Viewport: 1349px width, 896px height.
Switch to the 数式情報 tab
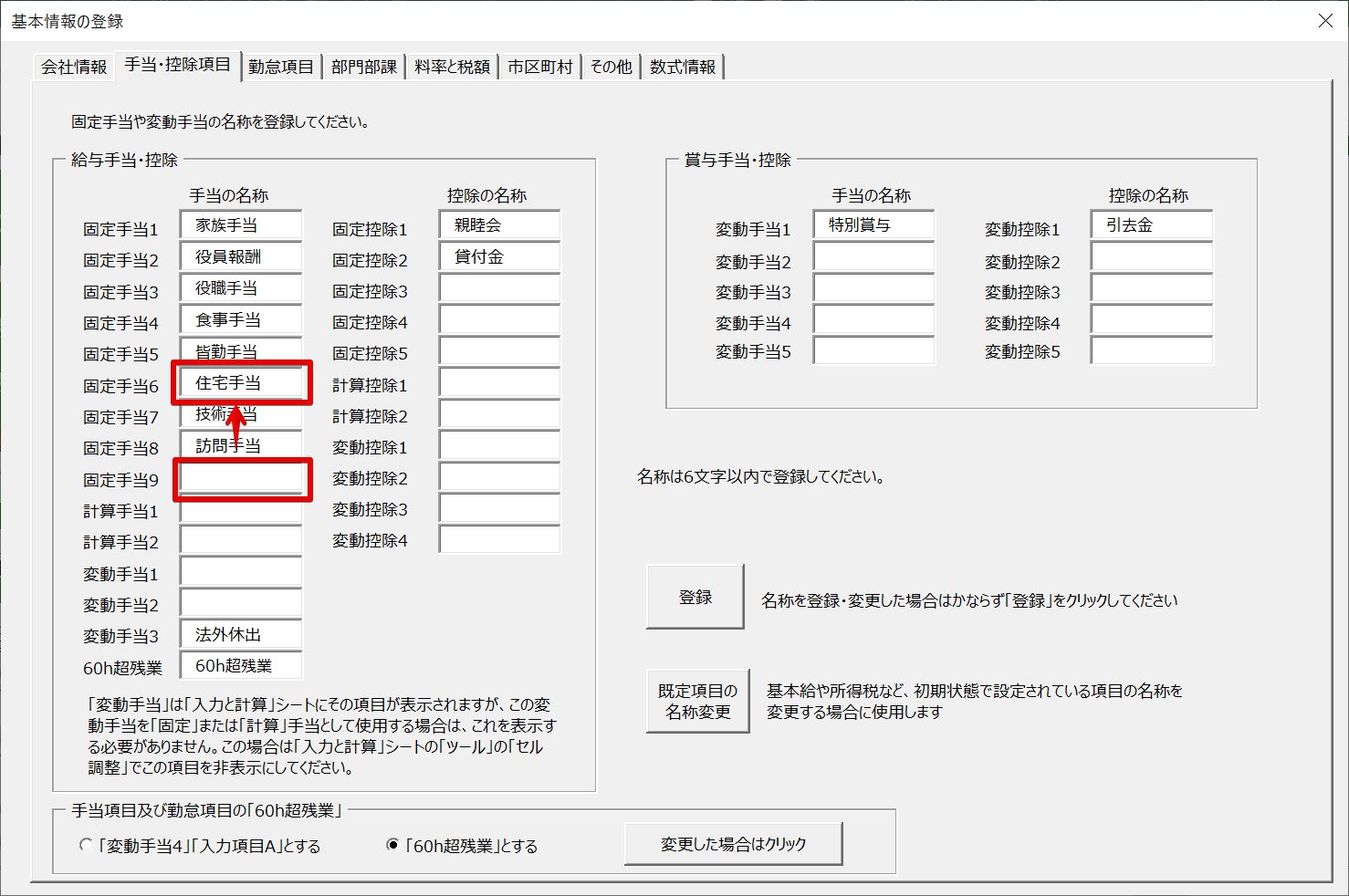[x=683, y=67]
